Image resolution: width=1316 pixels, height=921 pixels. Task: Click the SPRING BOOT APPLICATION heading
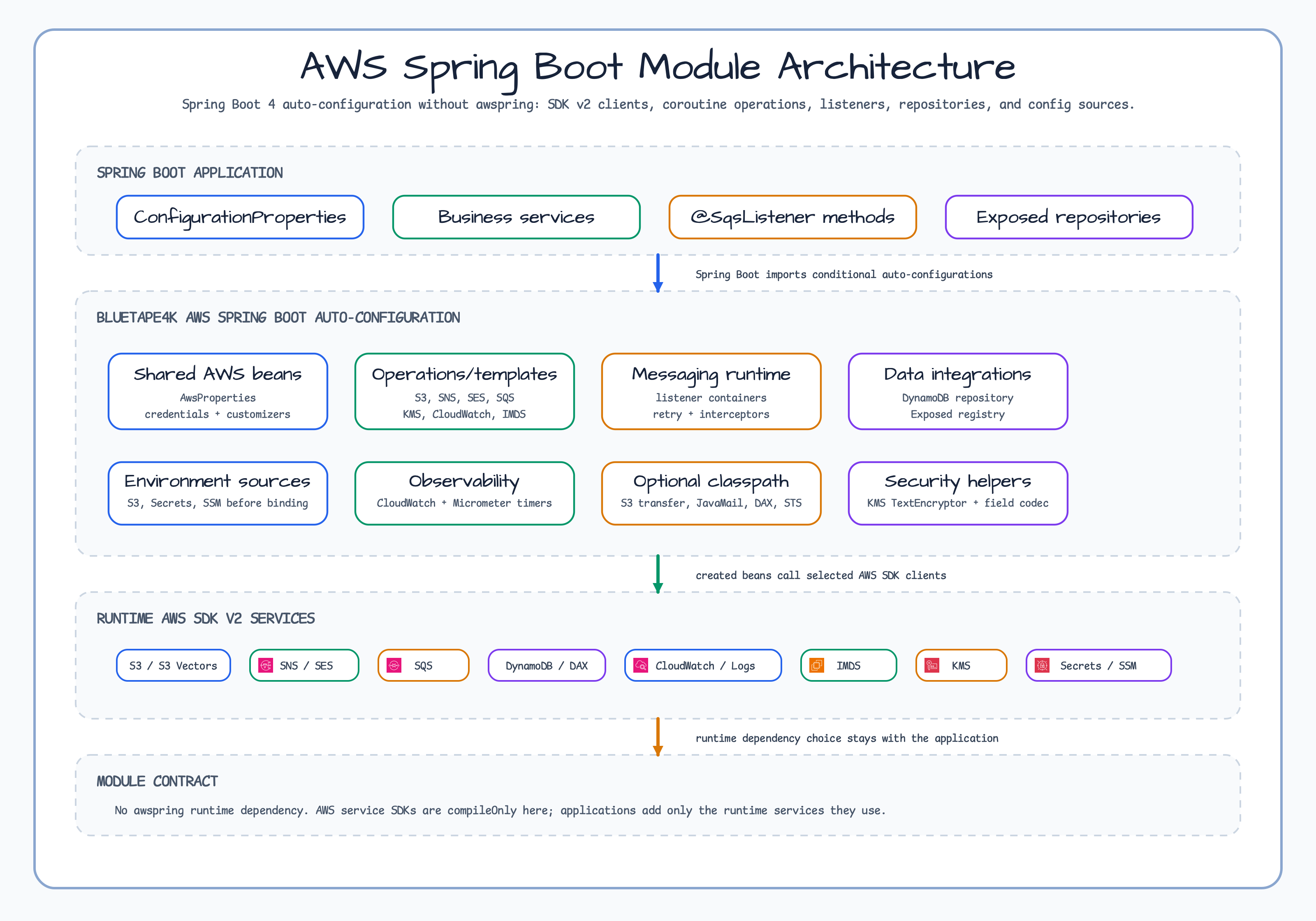190,173
